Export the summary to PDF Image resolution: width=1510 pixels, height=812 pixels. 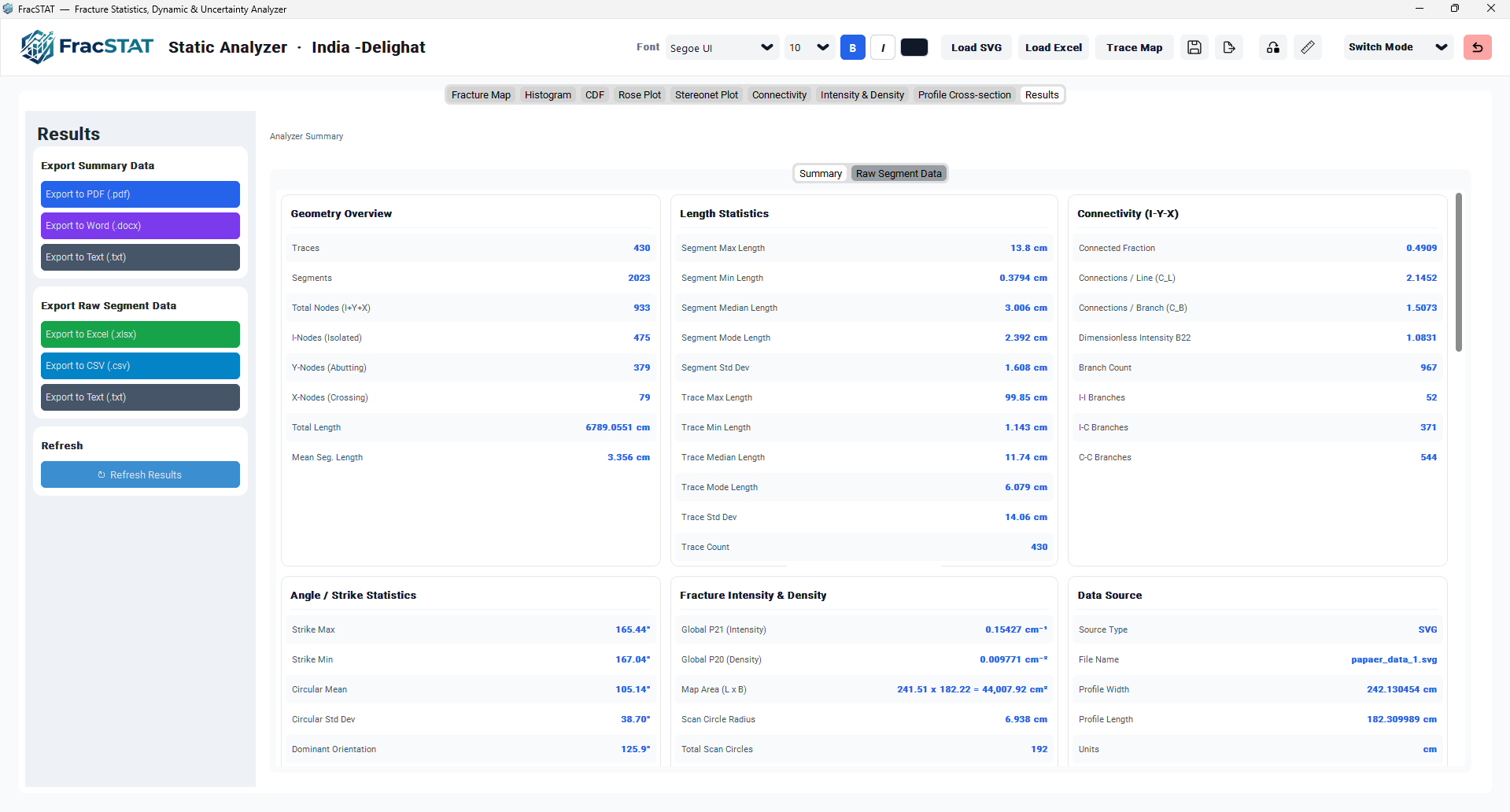tap(140, 194)
